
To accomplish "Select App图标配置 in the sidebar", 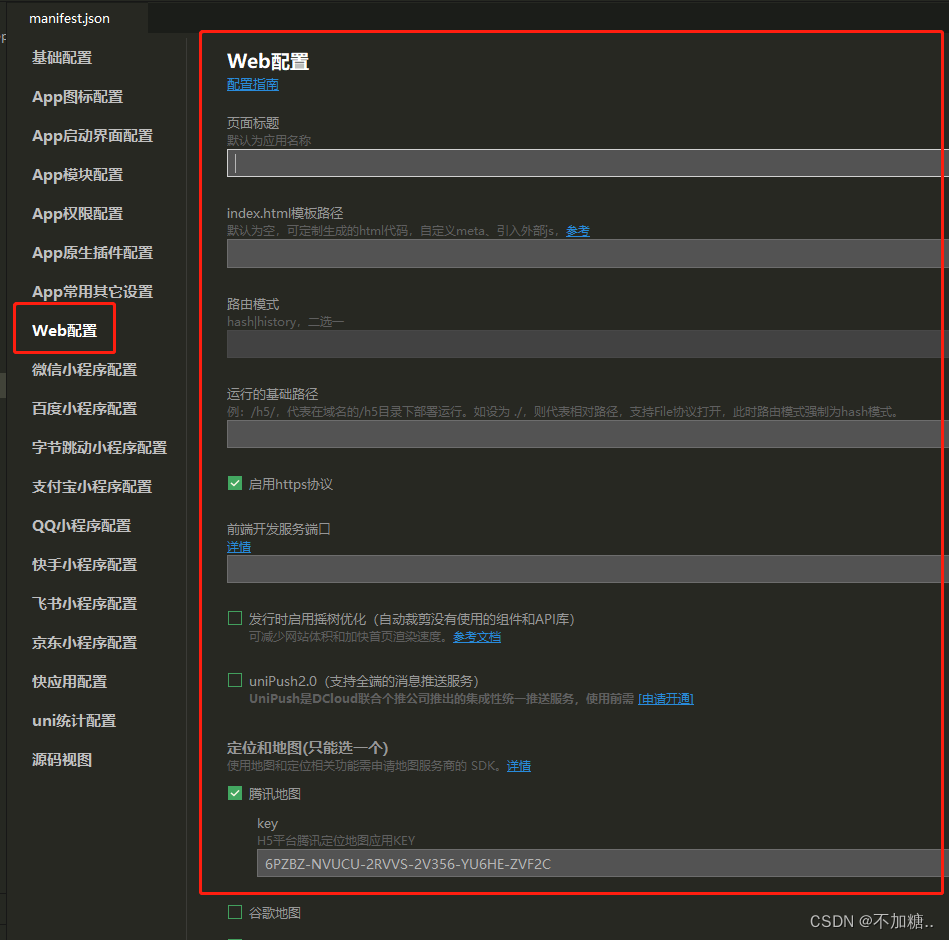I will (x=78, y=97).
